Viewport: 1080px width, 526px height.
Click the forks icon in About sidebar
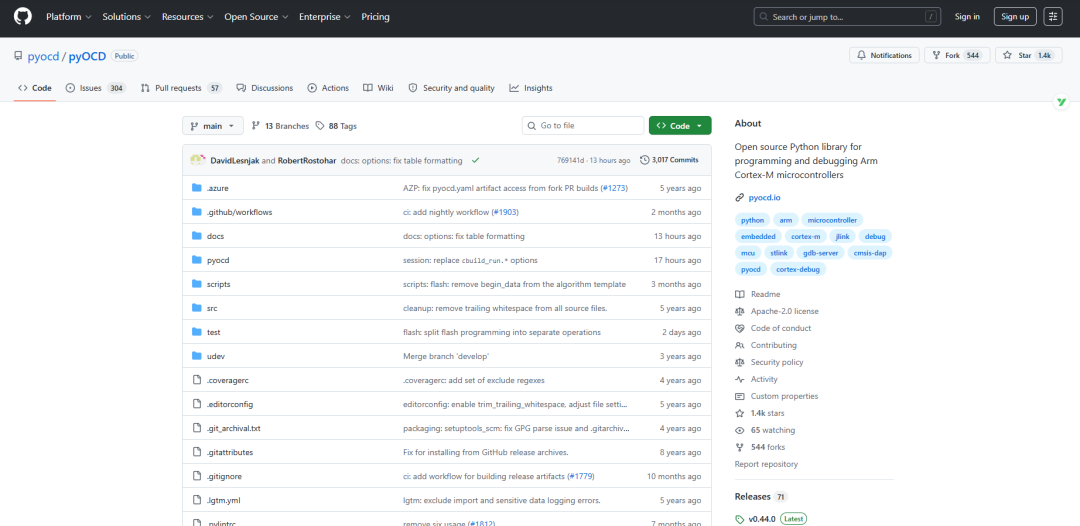point(740,448)
